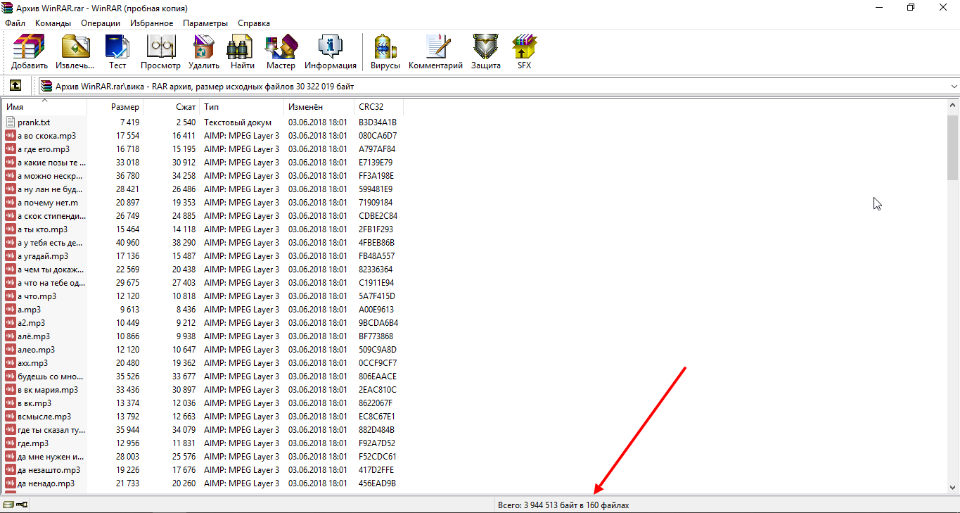The width and height of the screenshot is (960, 513).
Task: Click the disk icon in status bar
Action: pos(9,505)
